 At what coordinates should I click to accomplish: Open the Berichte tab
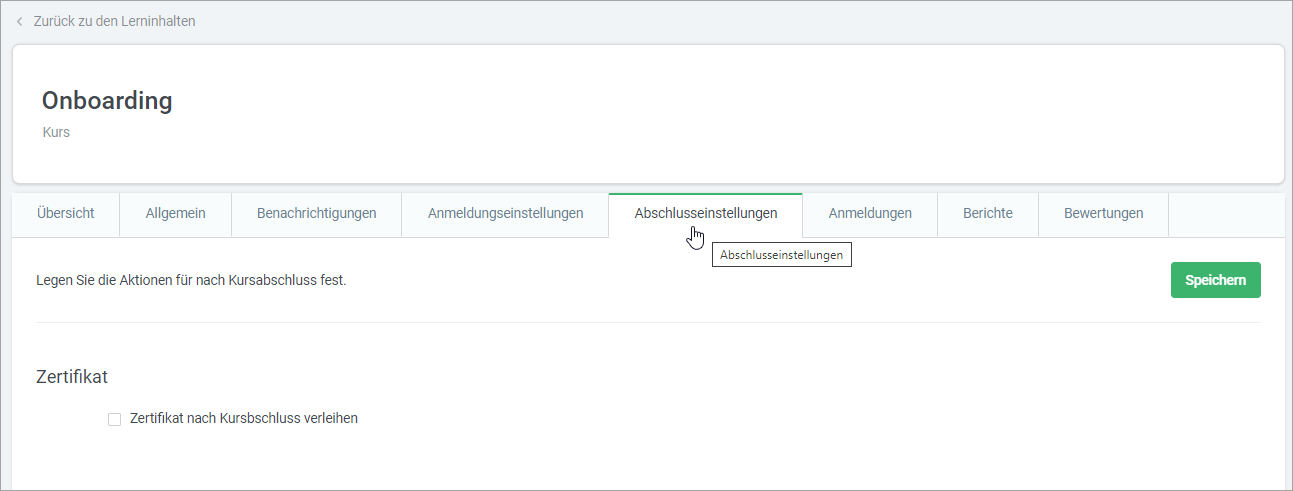coord(988,213)
